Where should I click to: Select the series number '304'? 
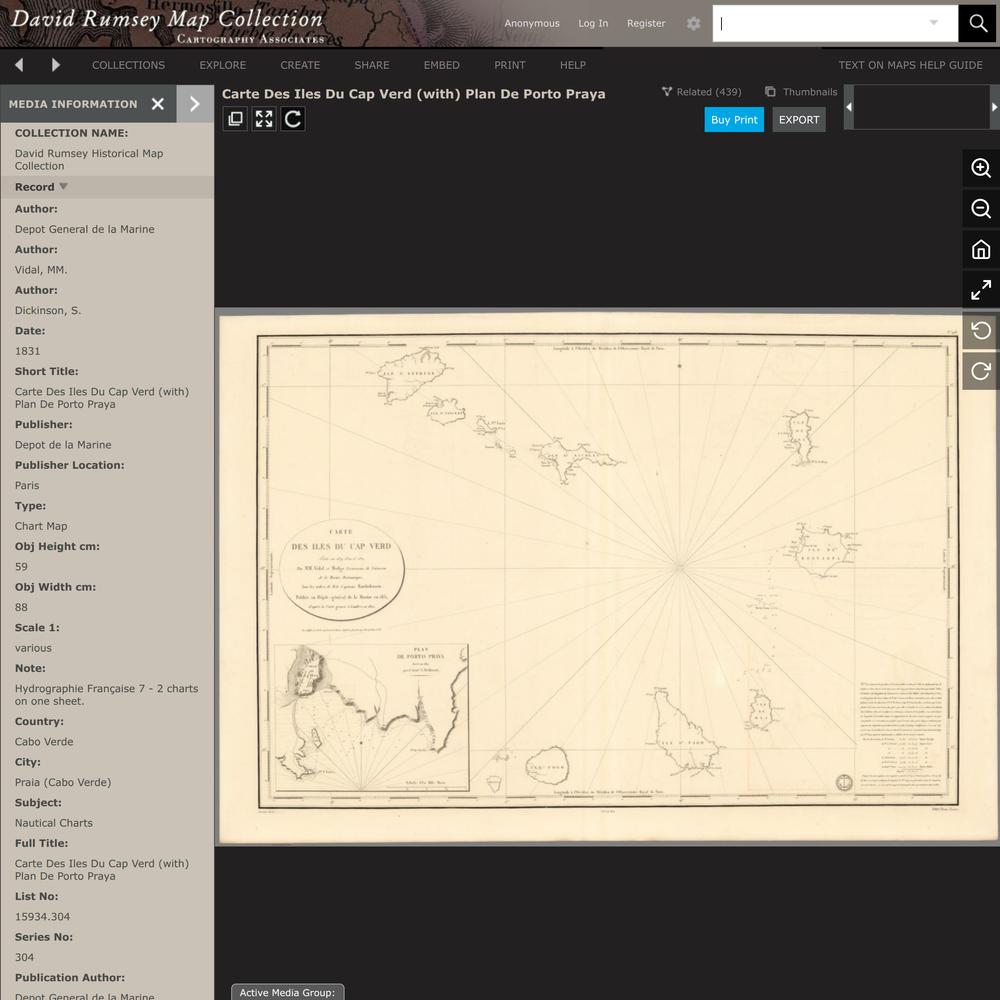coord(24,957)
